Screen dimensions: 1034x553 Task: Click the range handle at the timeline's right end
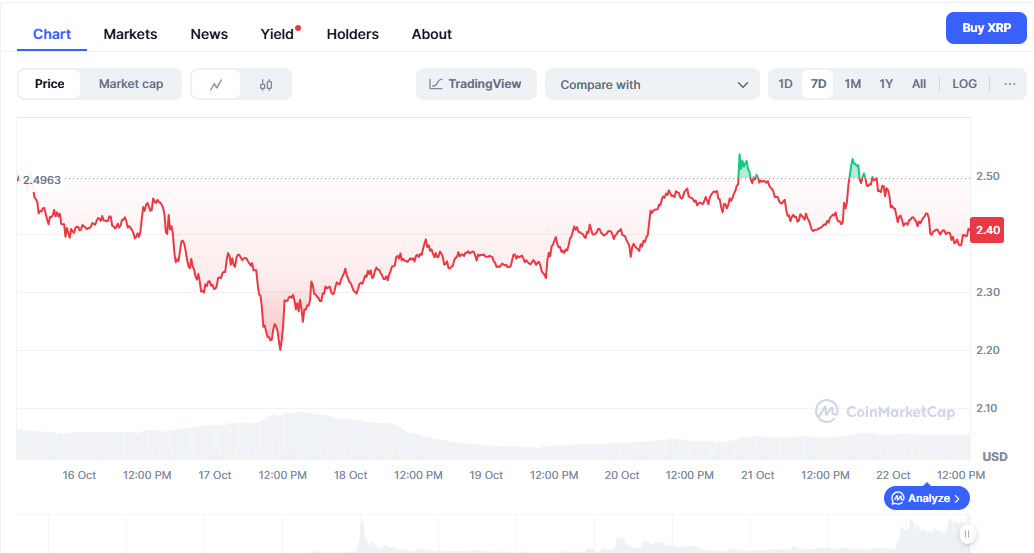tap(967, 534)
